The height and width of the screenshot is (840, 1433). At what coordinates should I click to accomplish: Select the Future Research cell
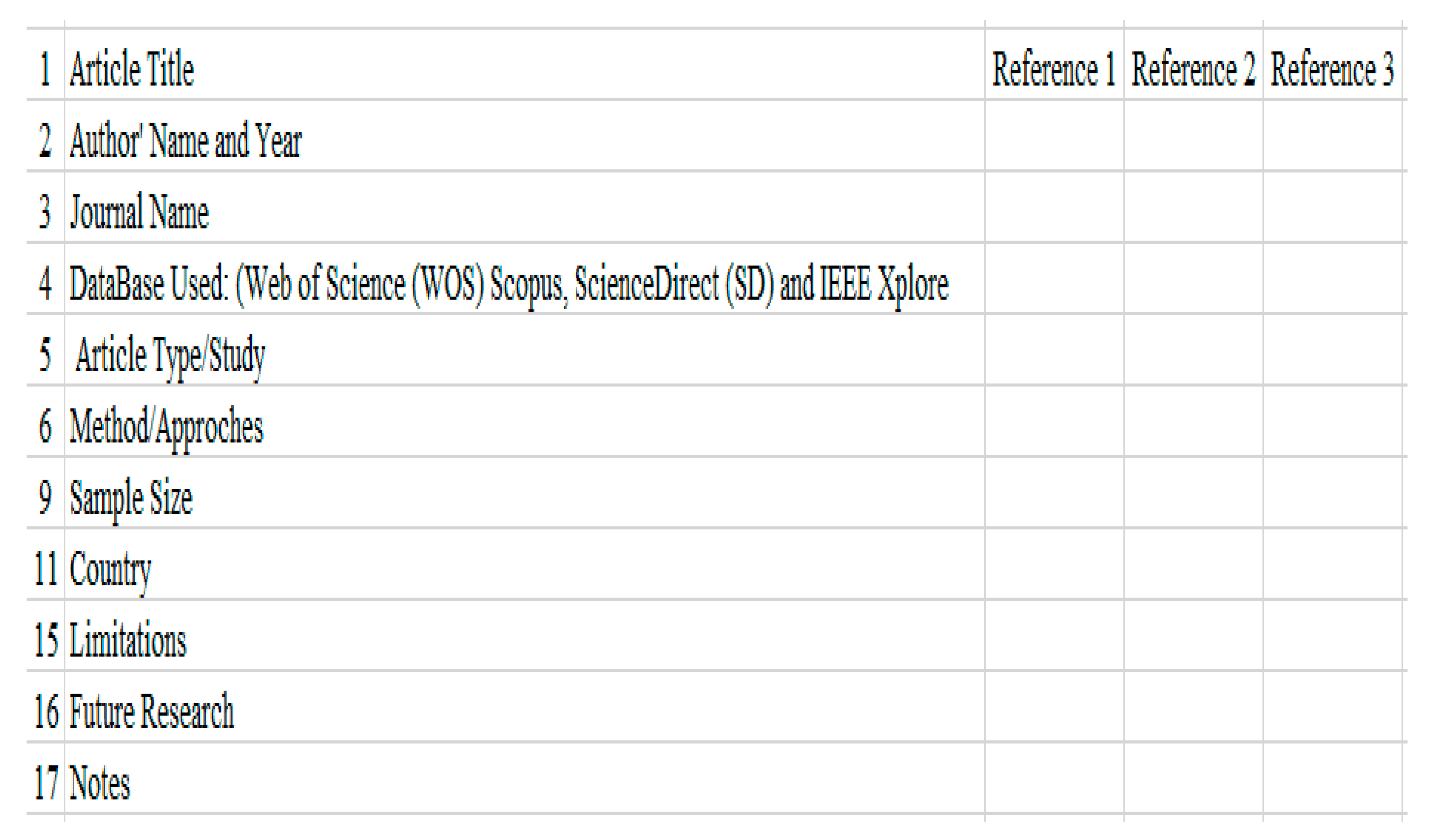(151, 712)
